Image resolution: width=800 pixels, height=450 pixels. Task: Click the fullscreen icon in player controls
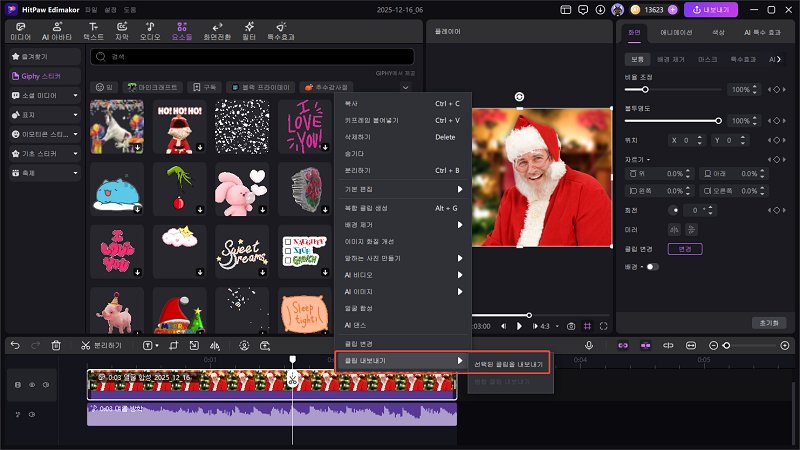[x=603, y=326]
